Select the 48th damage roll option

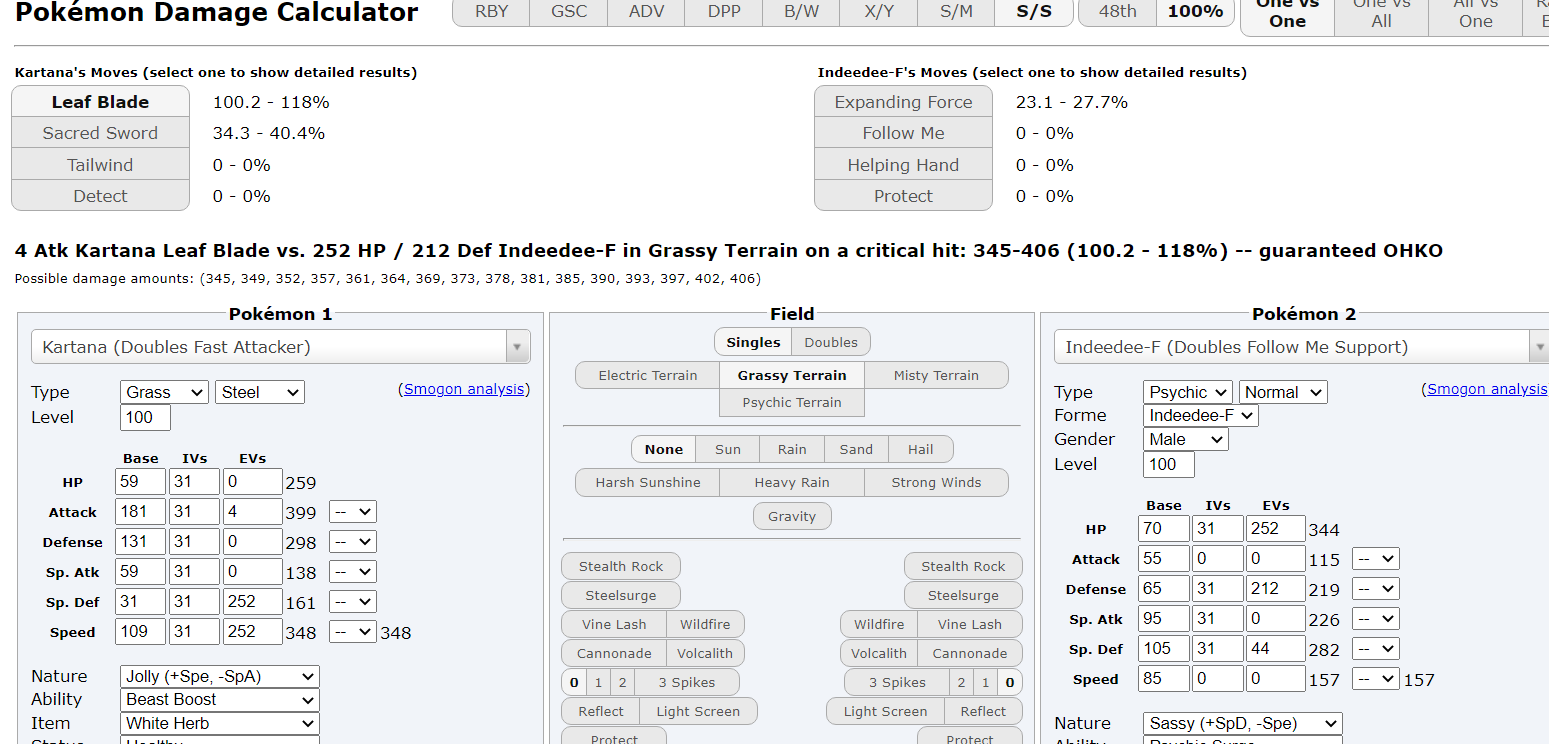click(x=1117, y=11)
